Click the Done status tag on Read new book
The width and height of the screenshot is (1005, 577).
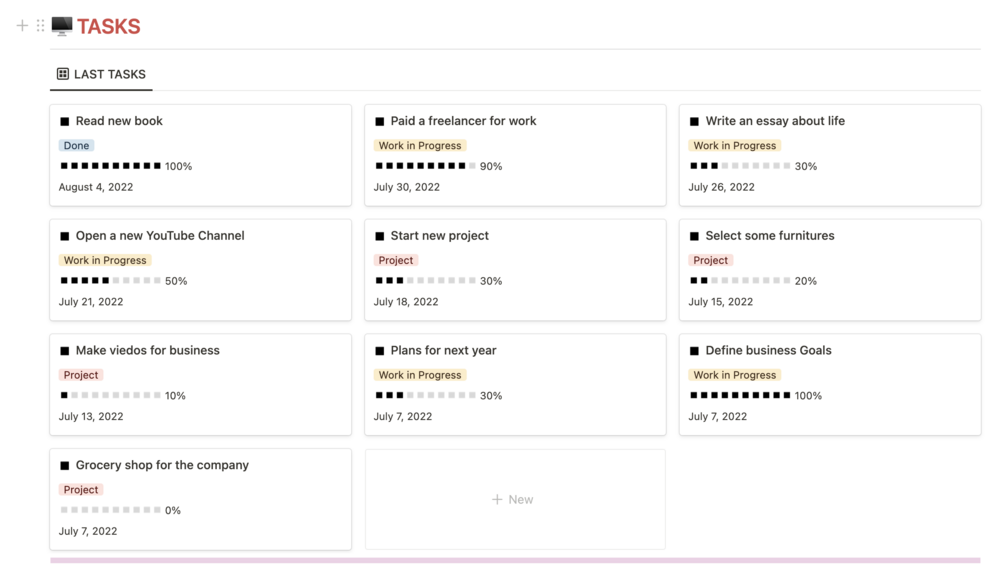[x=76, y=146]
